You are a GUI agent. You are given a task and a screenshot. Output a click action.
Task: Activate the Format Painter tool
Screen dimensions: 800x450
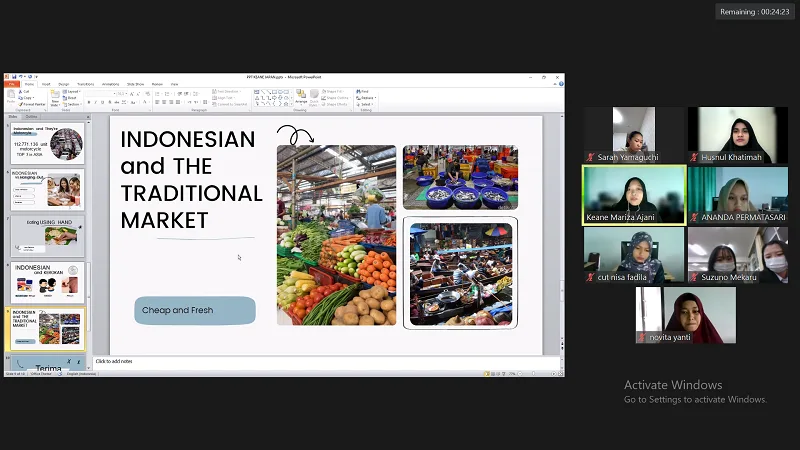(32, 104)
